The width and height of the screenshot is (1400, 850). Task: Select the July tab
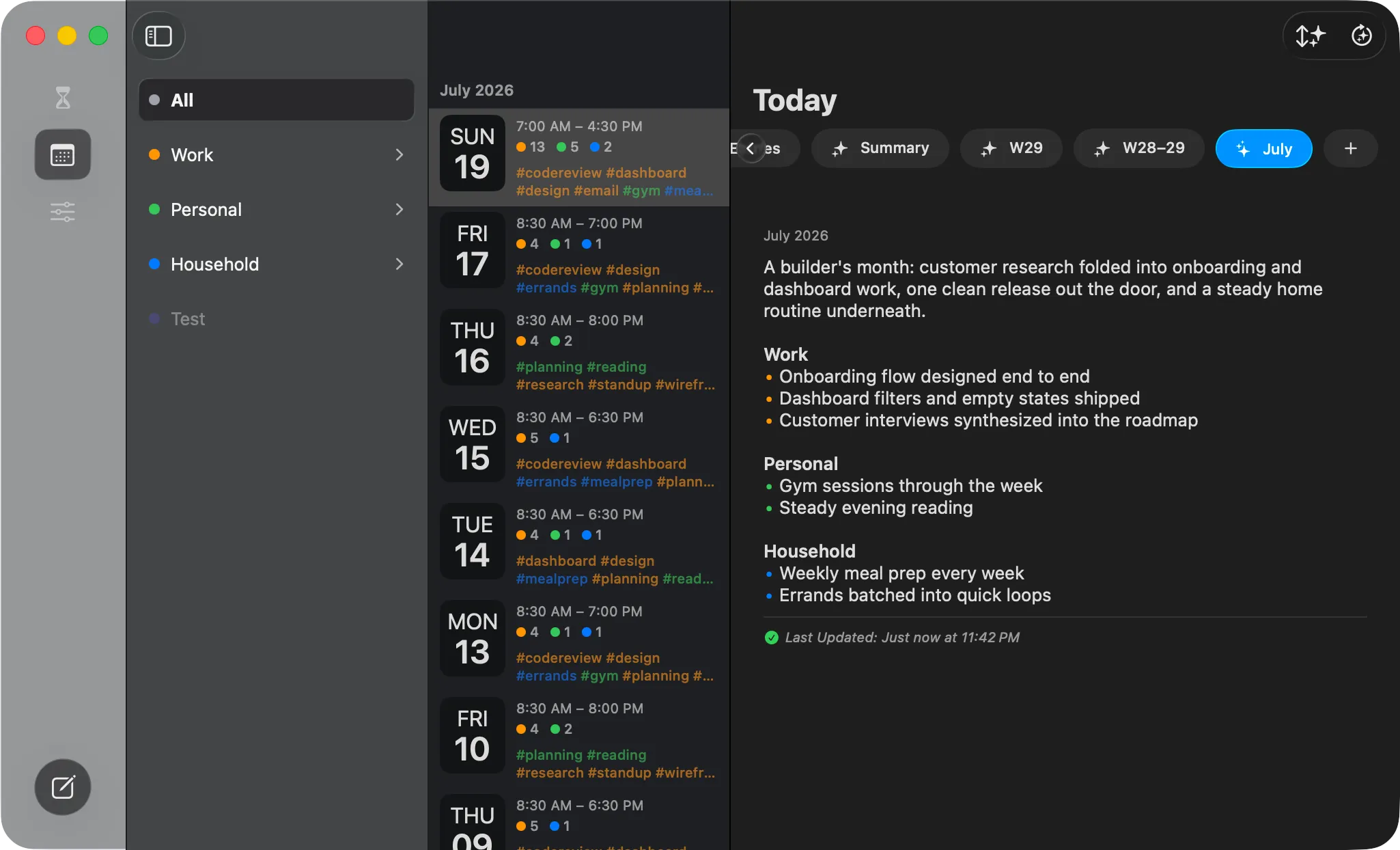point(1263,148)
